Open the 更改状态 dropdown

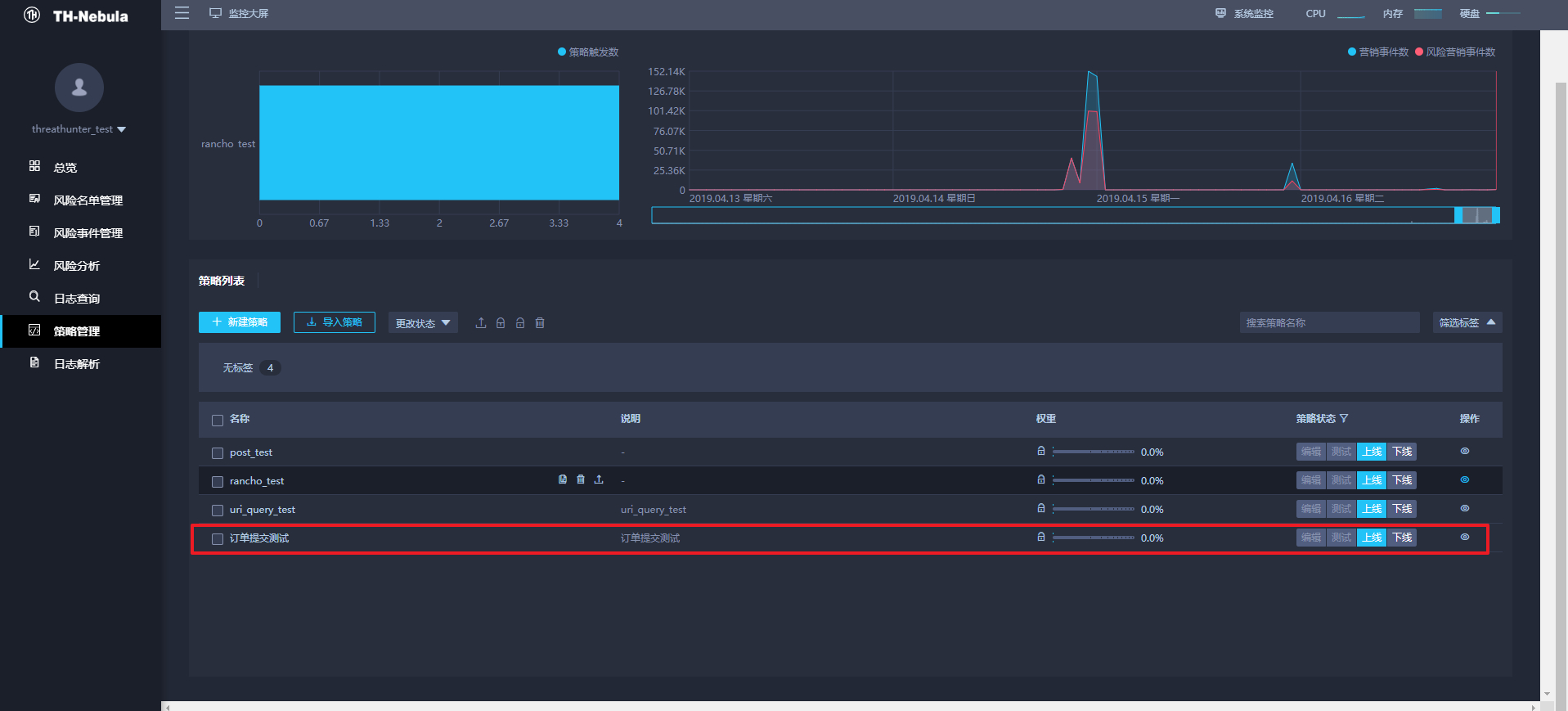pos(423,323)
